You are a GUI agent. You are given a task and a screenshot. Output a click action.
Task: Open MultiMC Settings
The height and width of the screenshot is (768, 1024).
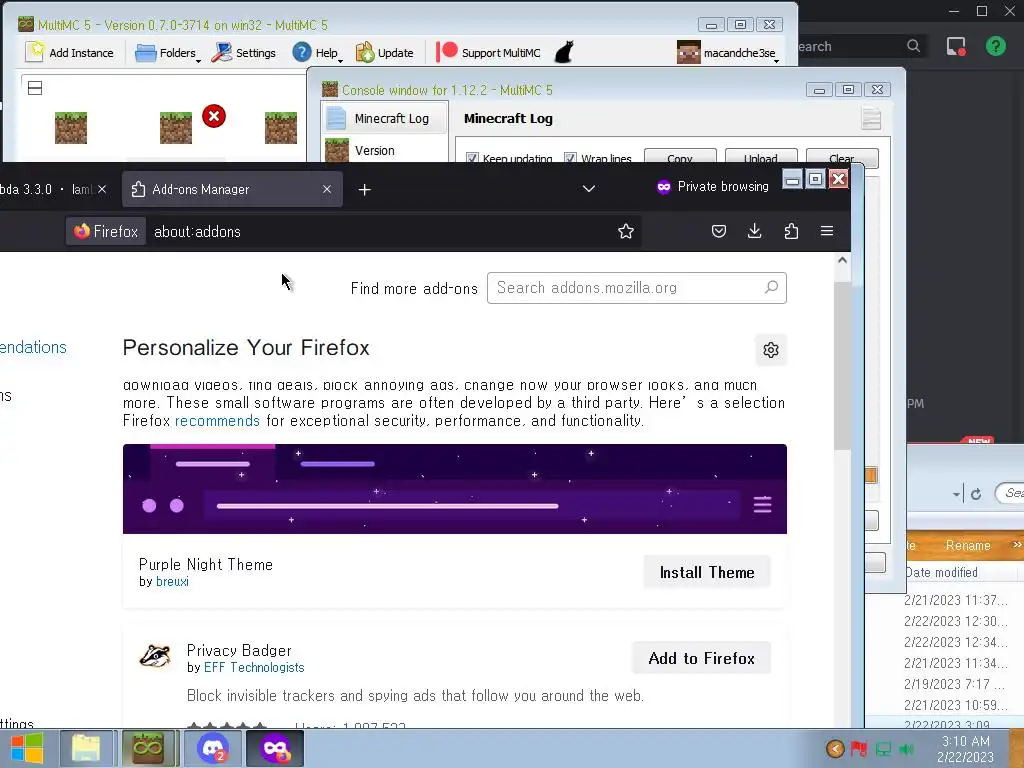coord(244,53)
